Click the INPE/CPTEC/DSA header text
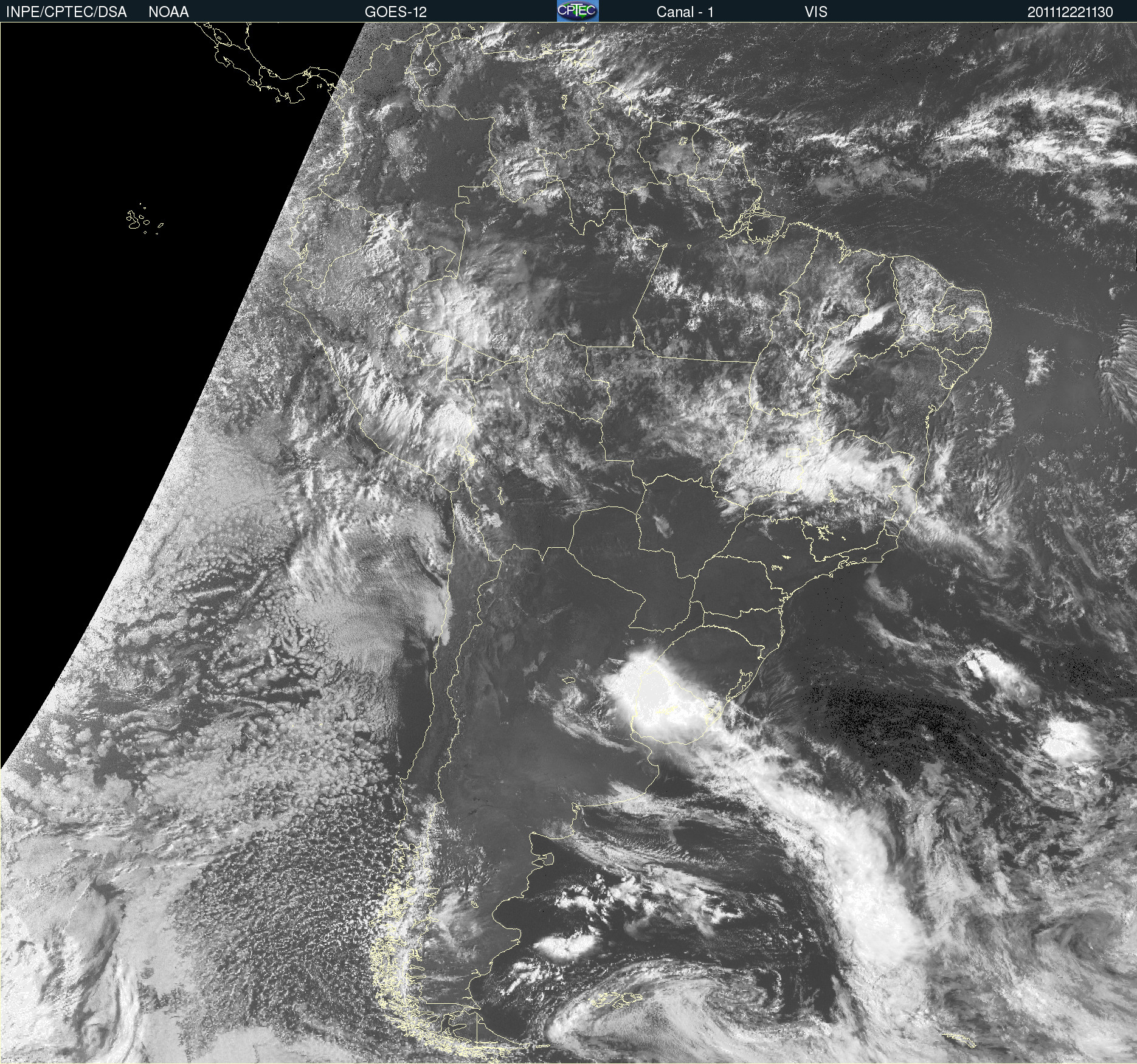1137x1064 pixels. coord(66,12)
